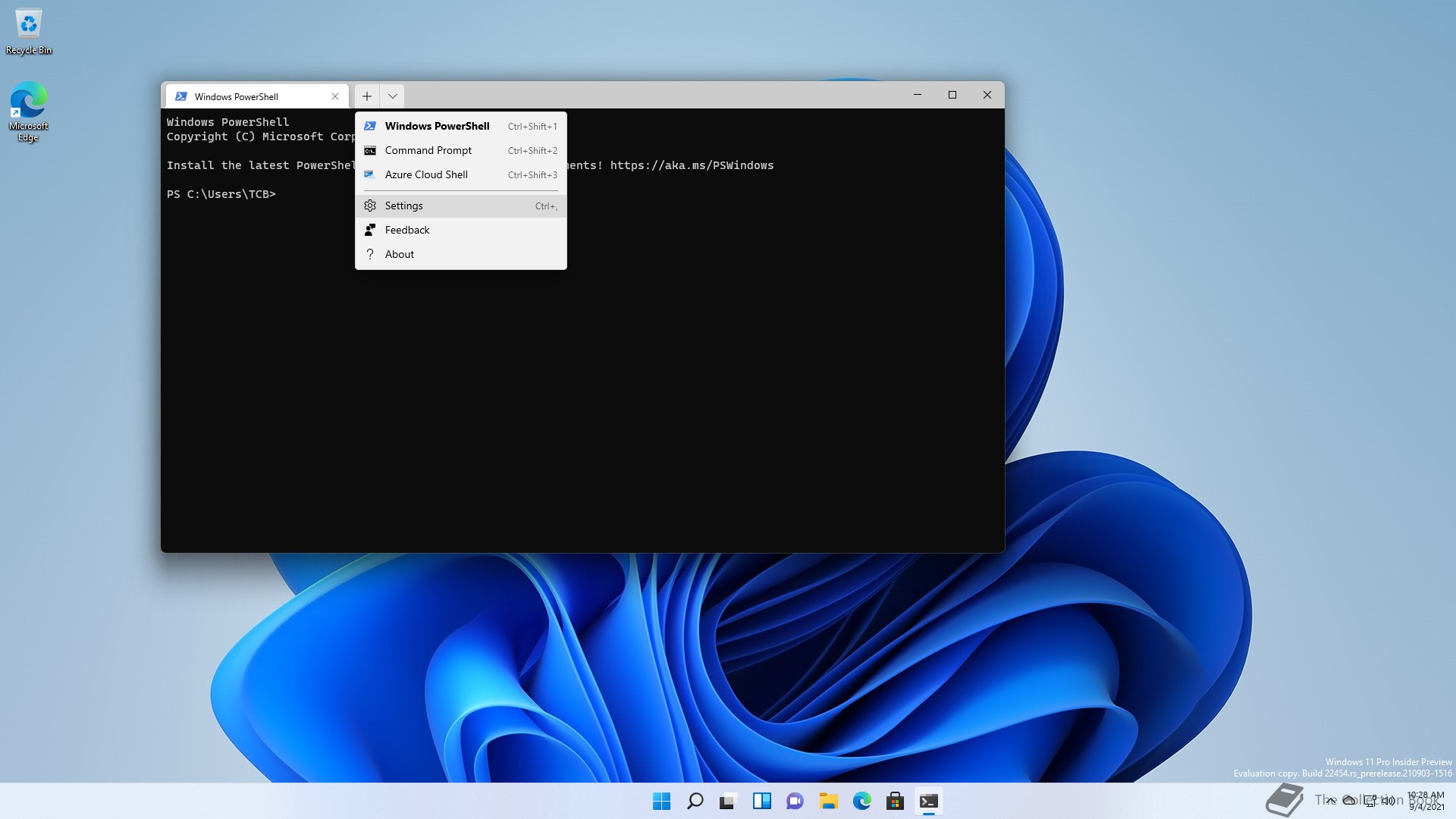Close the Windows PowerShell tab
This screenshot has width=1456, height=819.
[335, 96]
